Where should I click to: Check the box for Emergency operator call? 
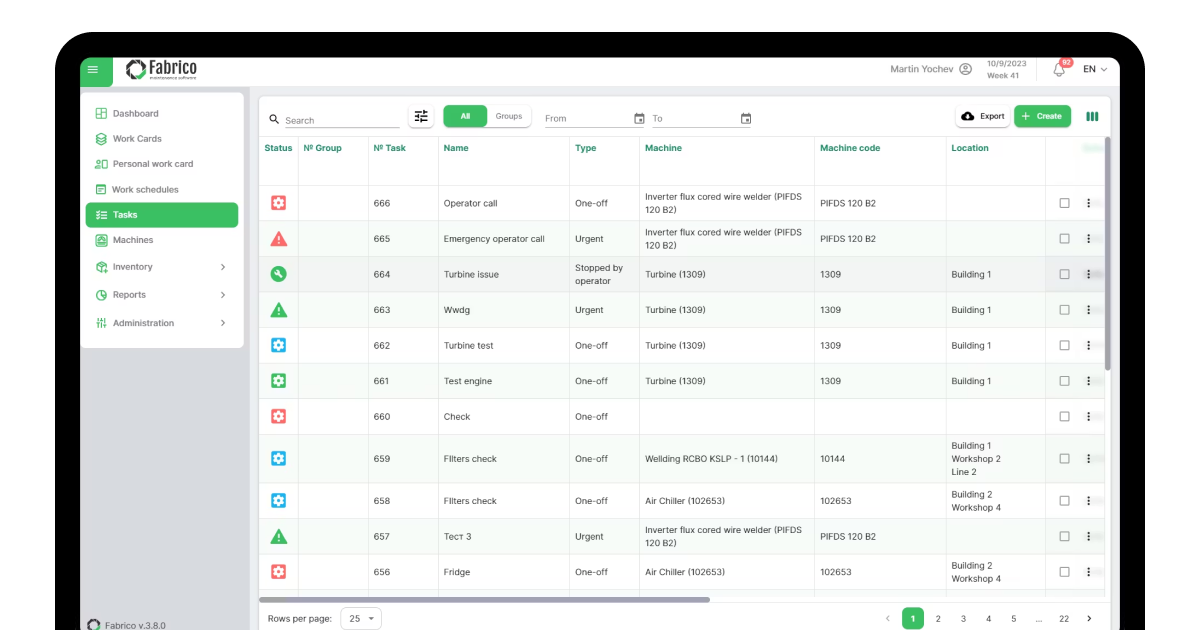1064,239
